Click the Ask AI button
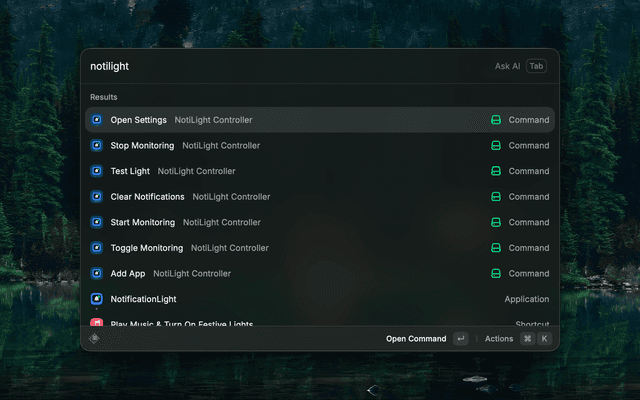 [507, 66]
